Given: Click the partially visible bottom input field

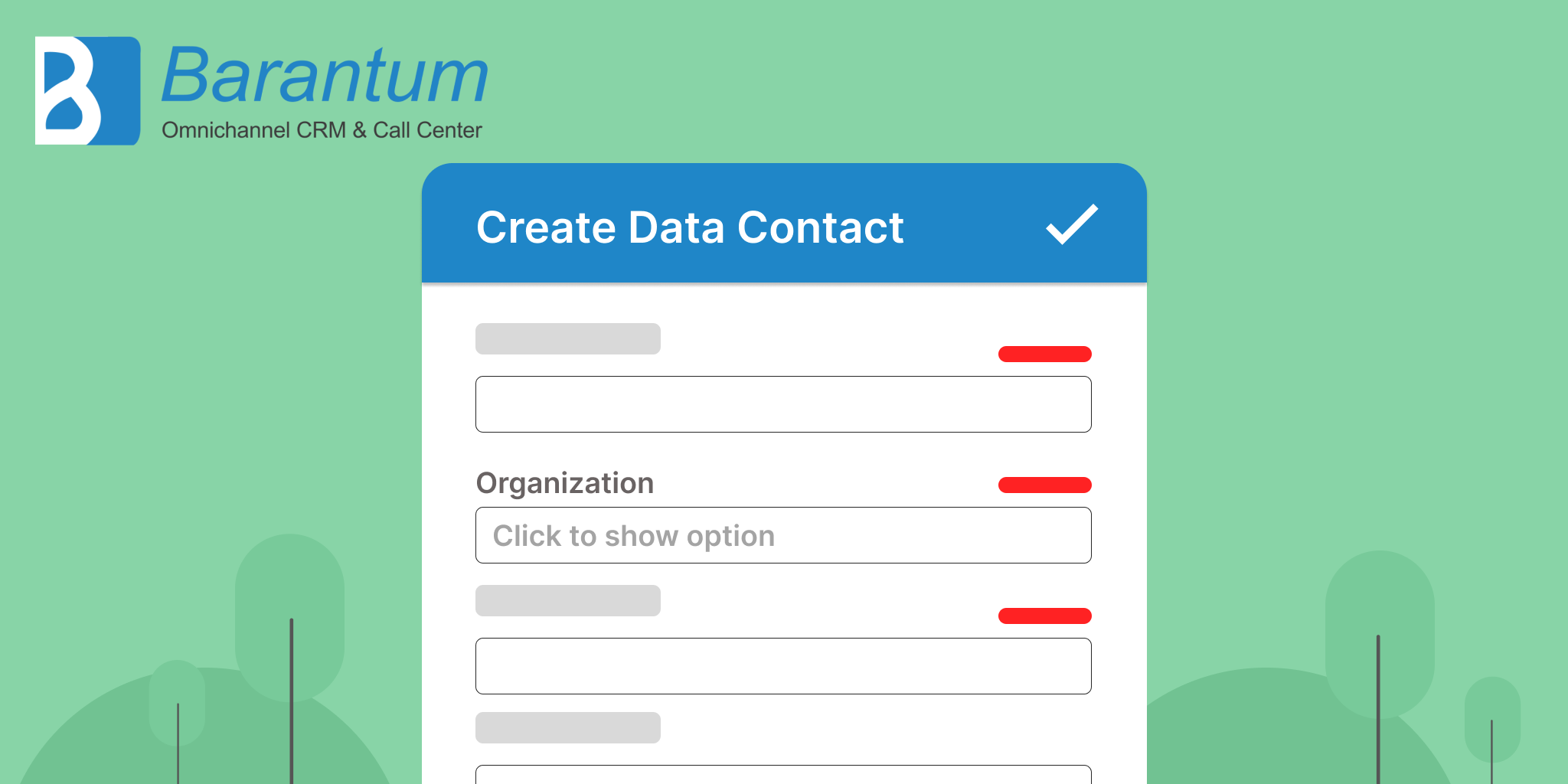Looking at the screenshot, I should coord(783,774).
